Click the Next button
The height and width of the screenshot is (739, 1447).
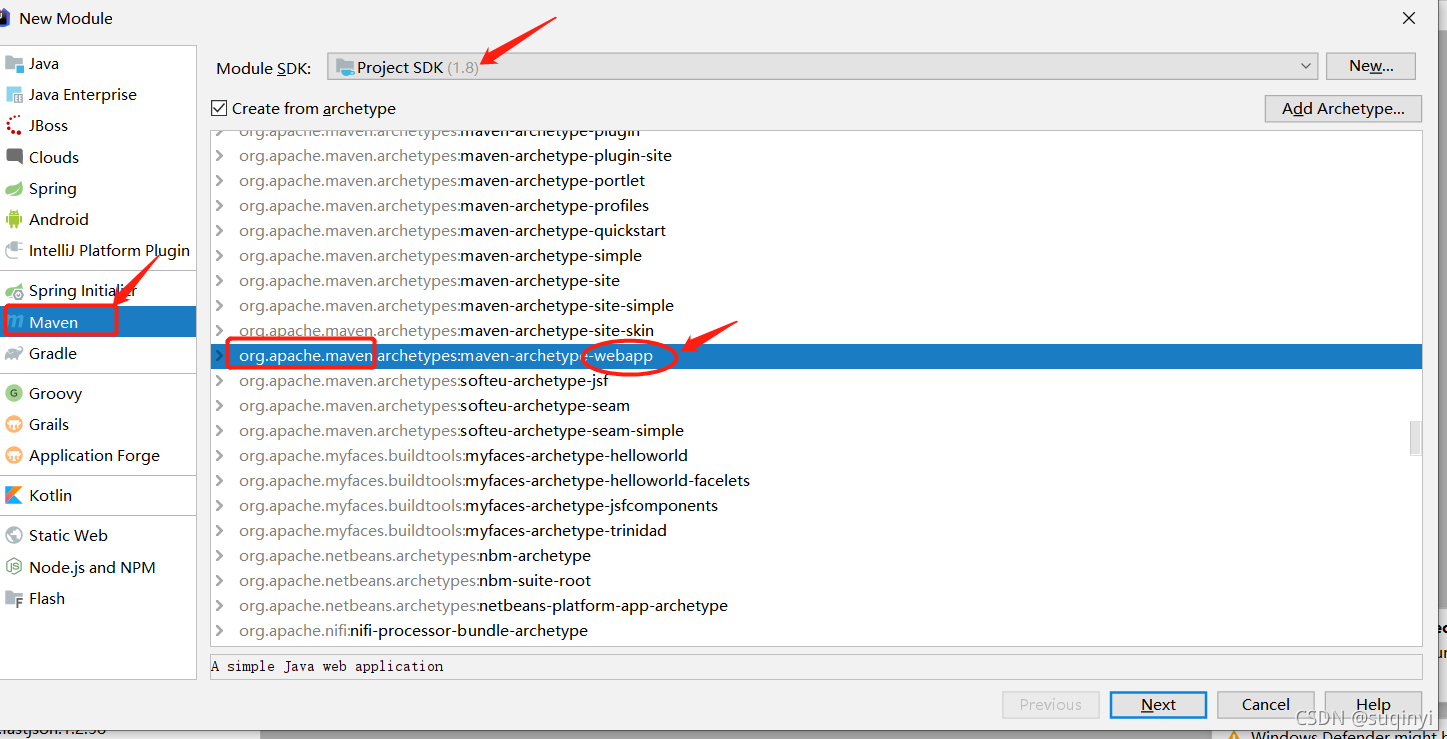pyautogui.click(x=1158, y=705)
